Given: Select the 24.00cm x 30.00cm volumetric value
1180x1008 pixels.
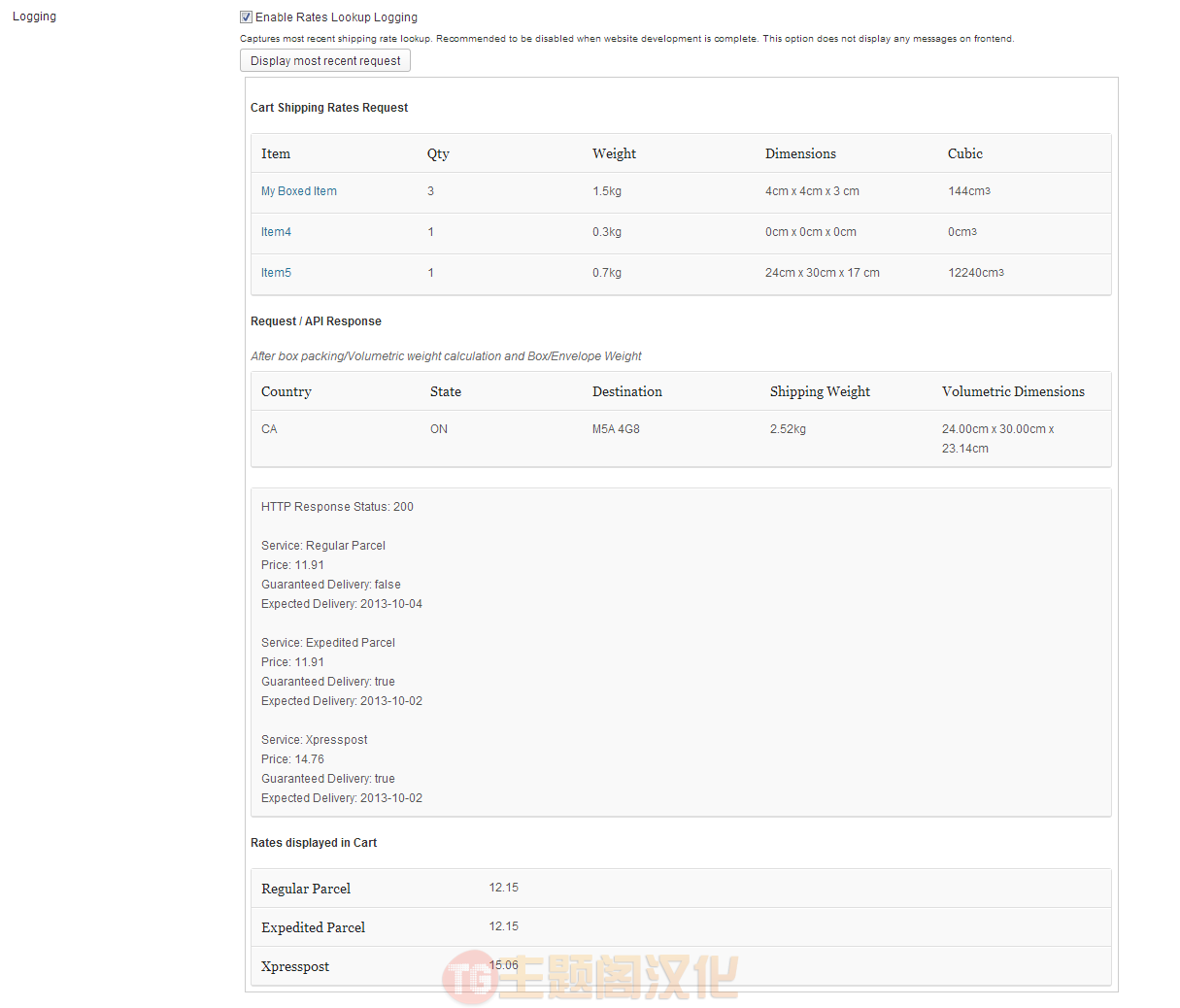Looking at the screenshot, I should (x=997, y=439).
